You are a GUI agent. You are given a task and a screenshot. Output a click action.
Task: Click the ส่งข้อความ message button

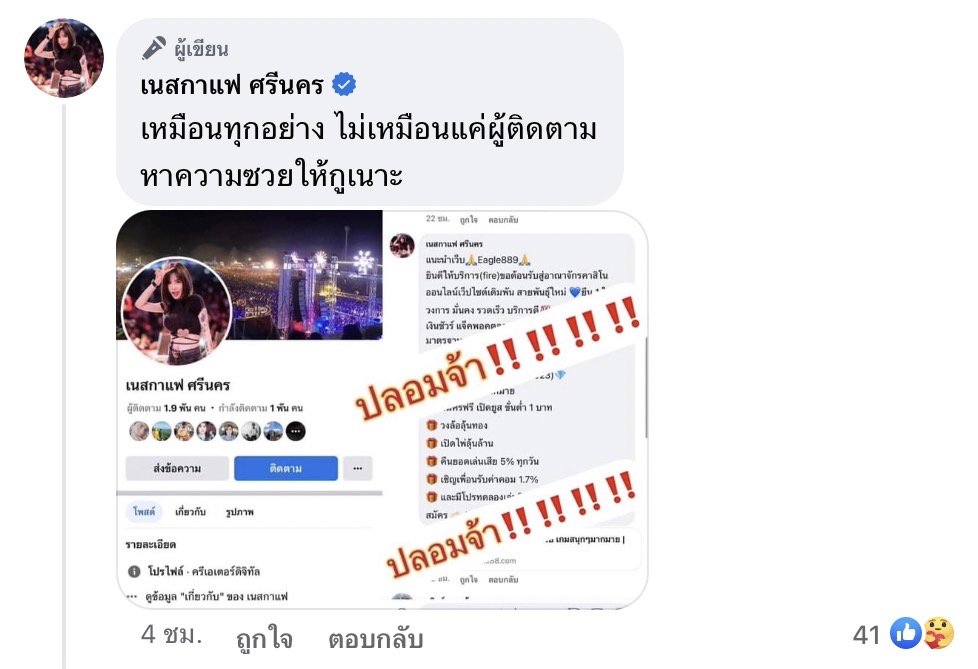pos(177,468)
